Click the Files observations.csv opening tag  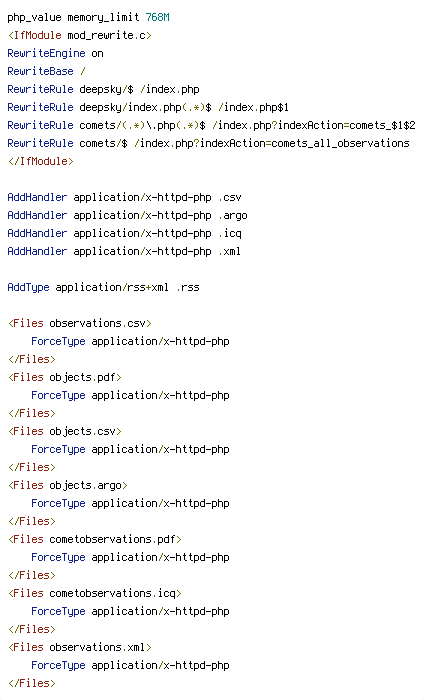pyautogui.click(x=80, y=323)
